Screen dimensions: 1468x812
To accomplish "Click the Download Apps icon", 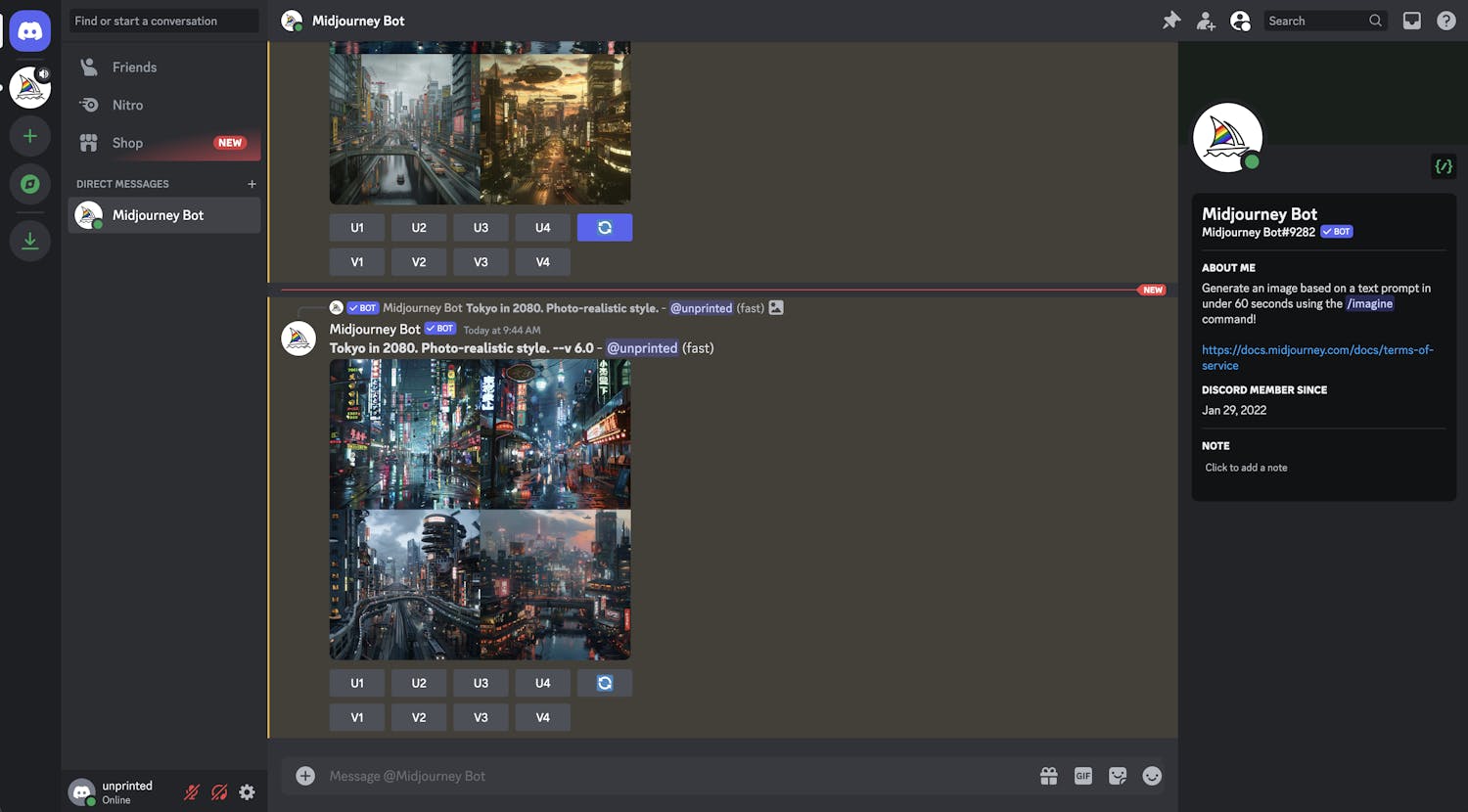I will point(29,241).
